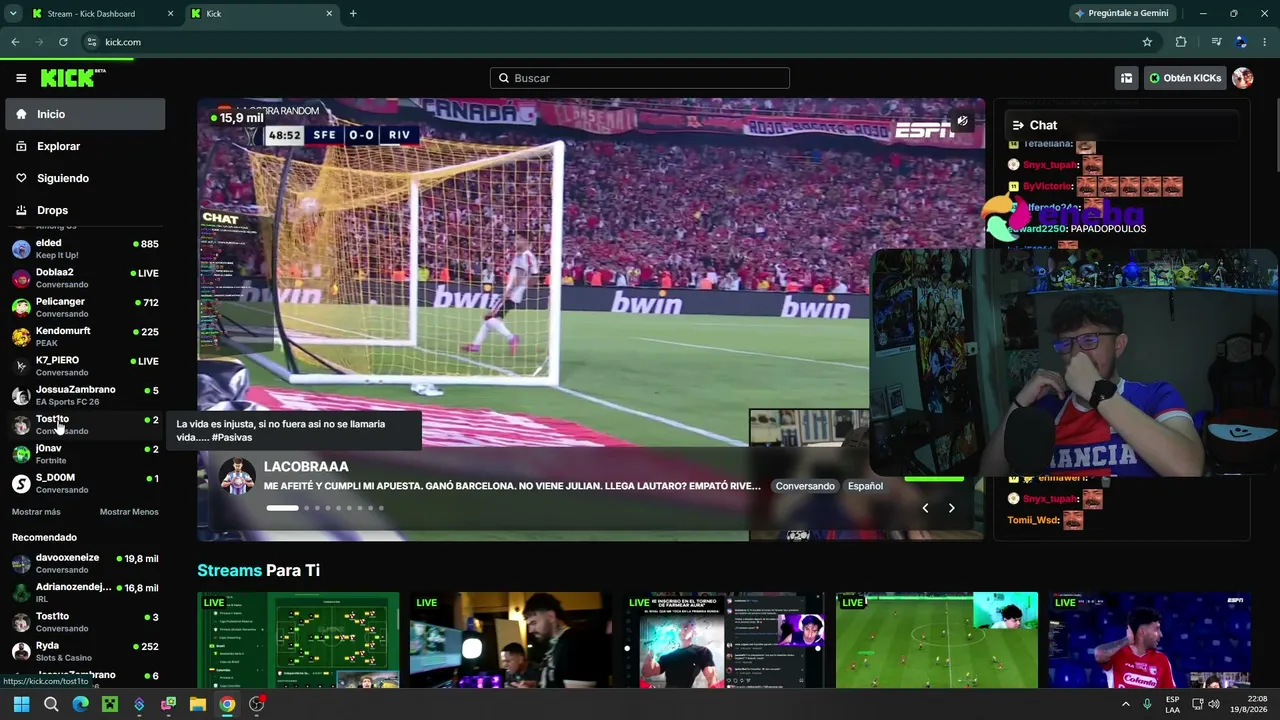The image size is (1280, 720).
Task: Click S_D00M channel avatar
Action: coord(21,483)
